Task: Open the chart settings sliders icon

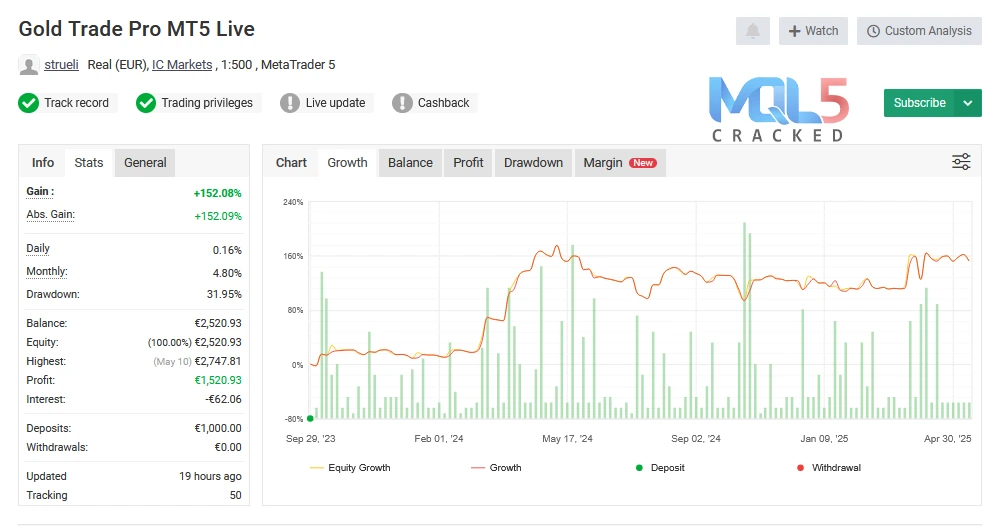Action: (x=961, y=162)
